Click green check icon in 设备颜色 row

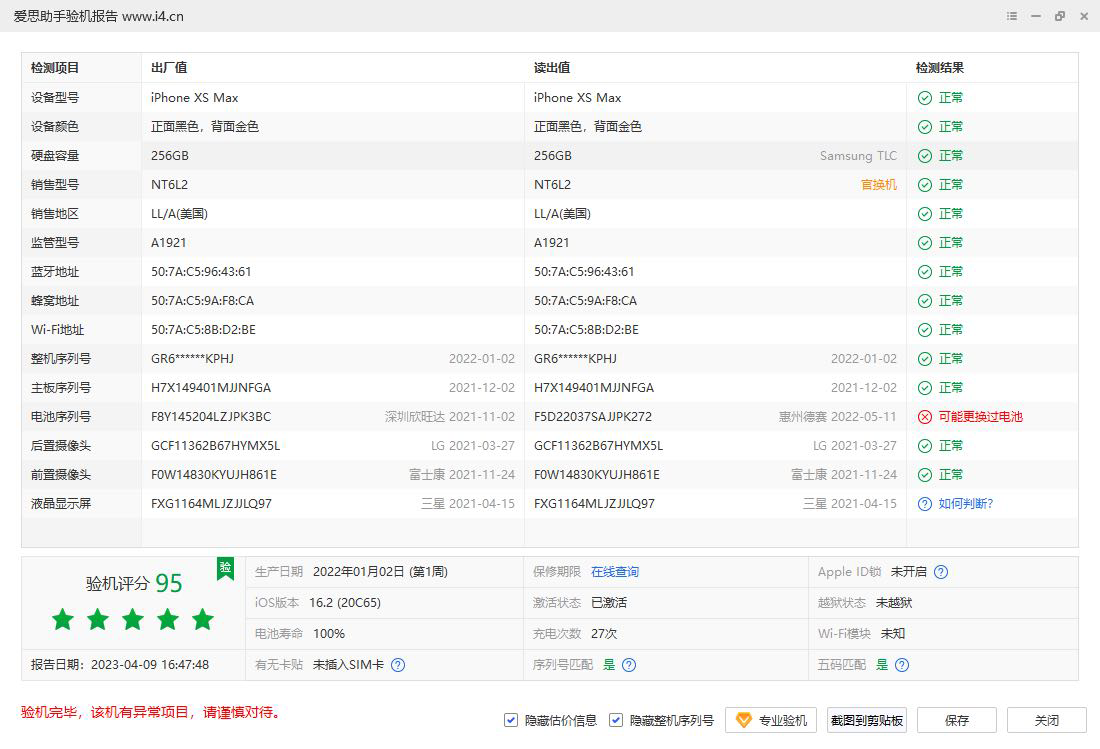point(925,127)
